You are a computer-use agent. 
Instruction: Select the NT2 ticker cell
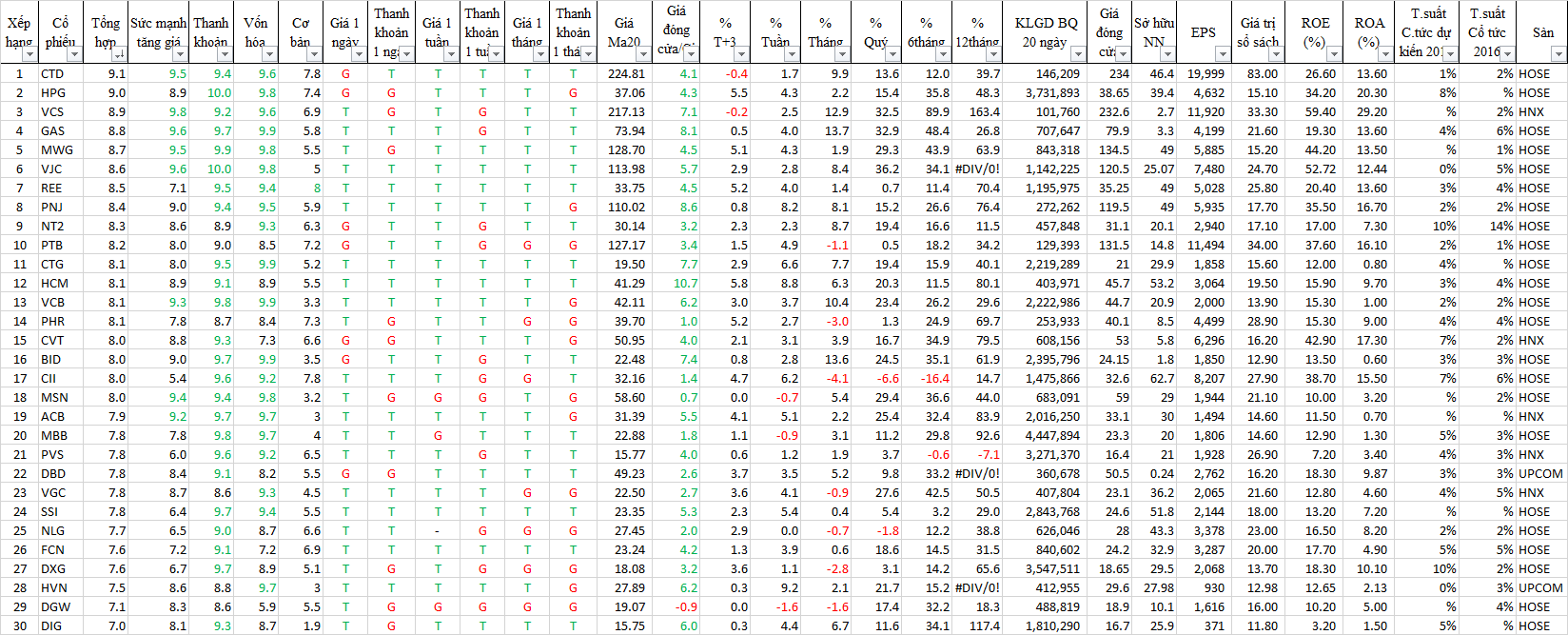pyautogui.click(x=62, y=226)
